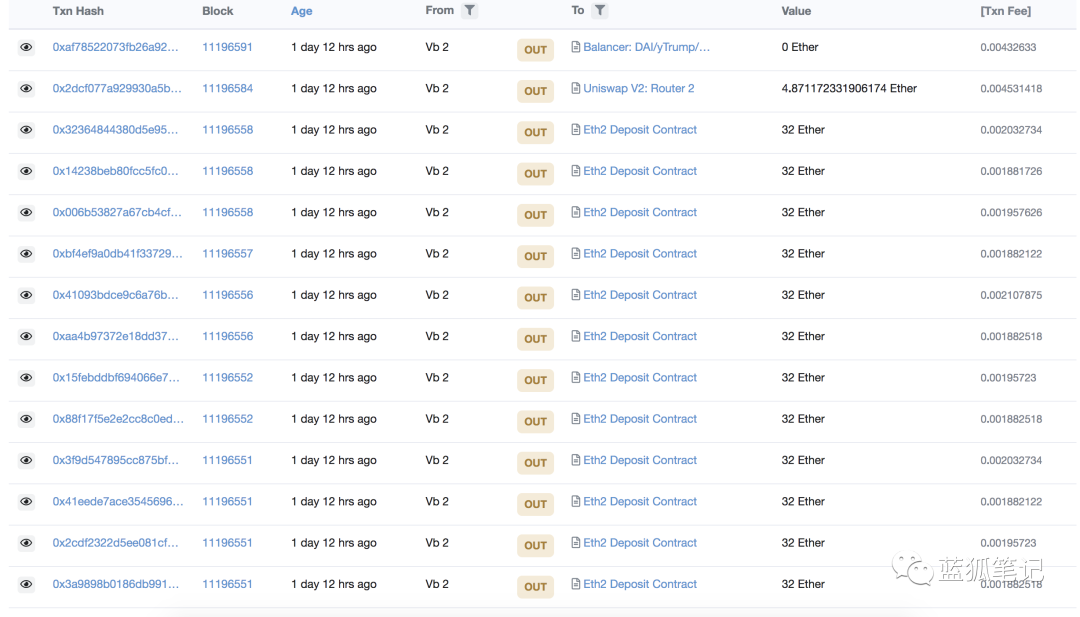Click eye icon for transaction 0xaf78522073fb26a92
The image size is (1080, 617).
coord(26,48)
